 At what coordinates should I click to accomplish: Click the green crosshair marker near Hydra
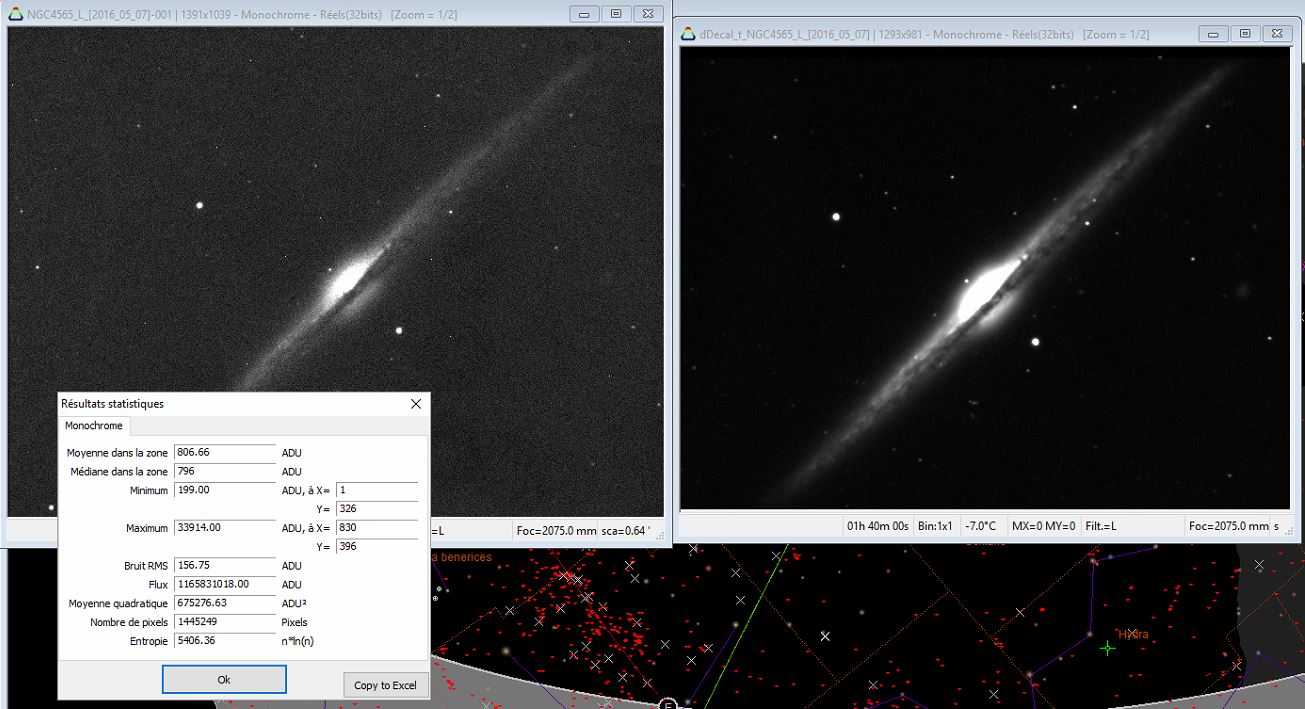coord(1107,648)
